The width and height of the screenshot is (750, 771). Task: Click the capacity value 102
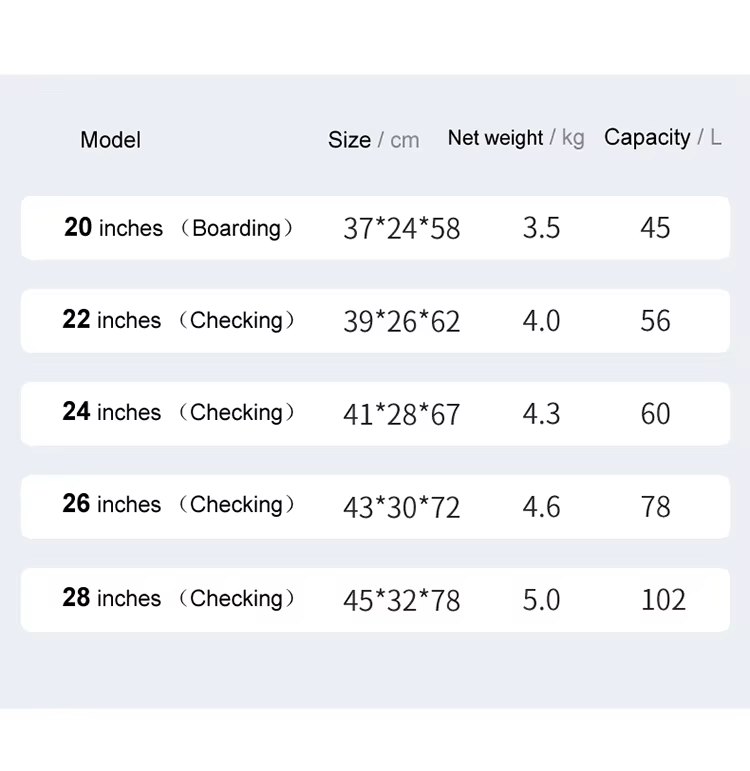pos(663,599)
